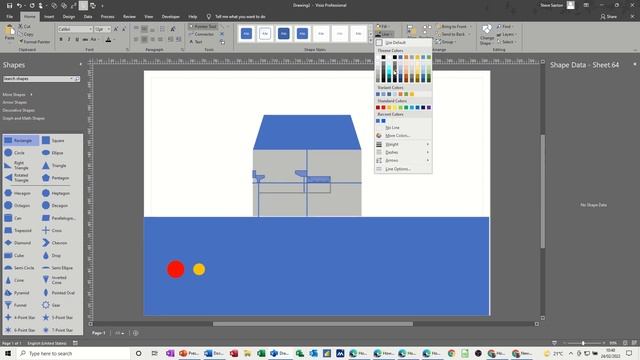Toggle Bold formatting

(x=61, y=40)
